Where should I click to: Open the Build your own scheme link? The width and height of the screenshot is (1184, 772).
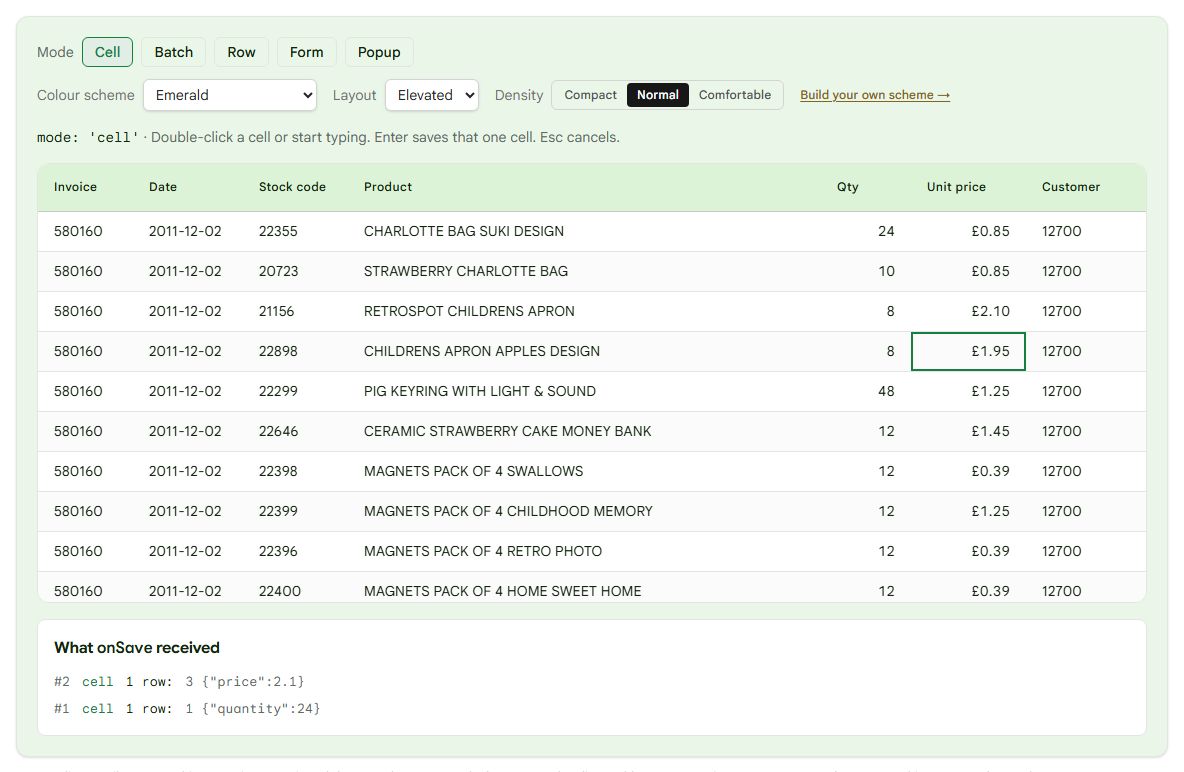[874, 95]
